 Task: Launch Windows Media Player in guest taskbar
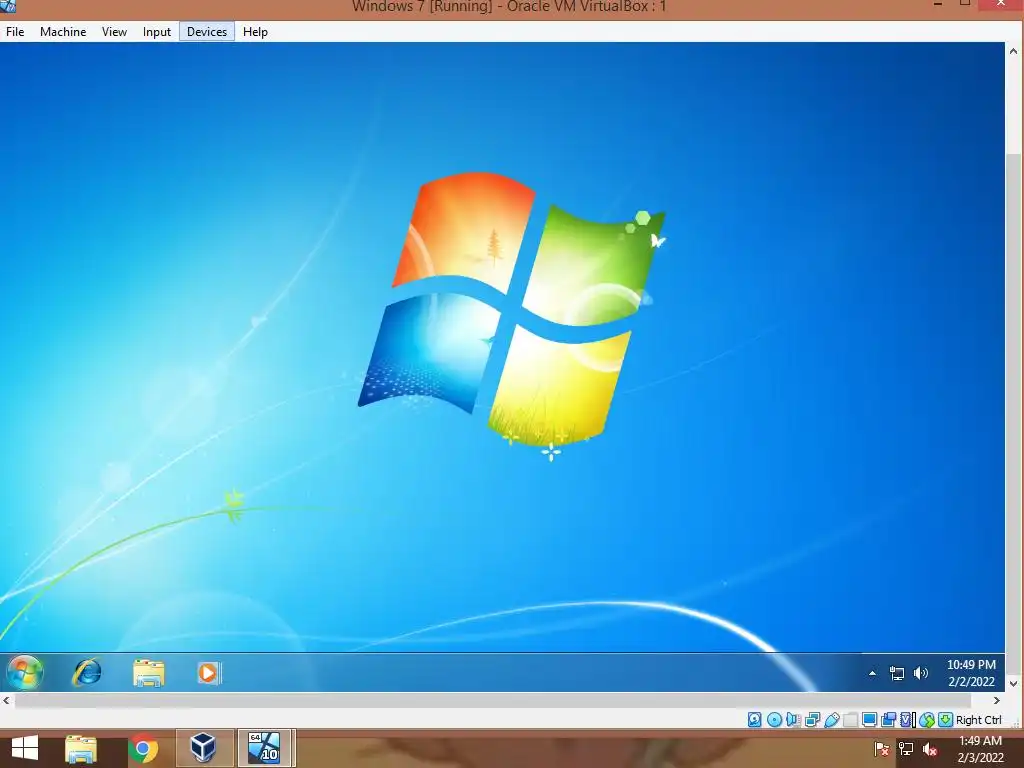[x=209, y=673]
